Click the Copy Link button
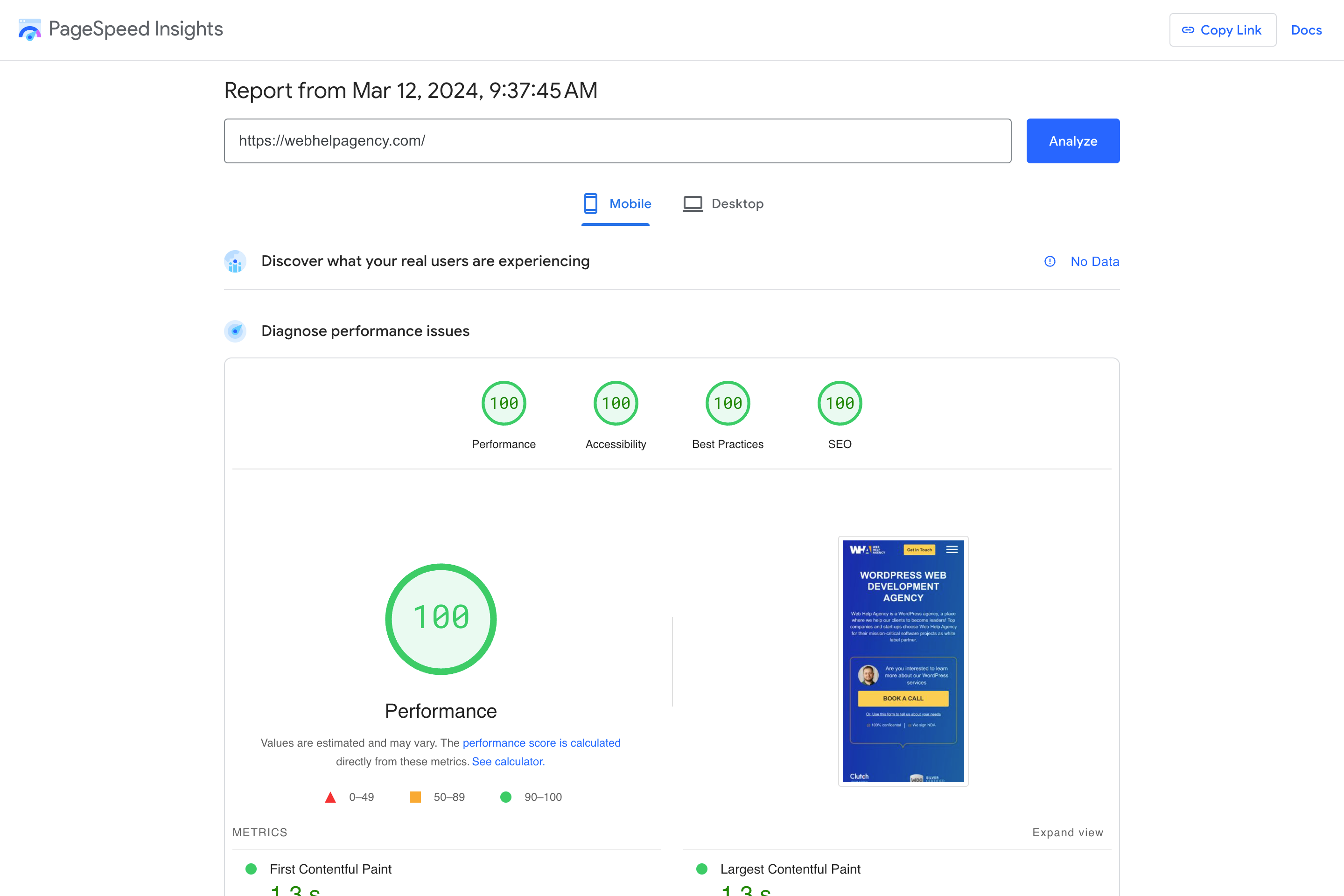Image resolution: width=1344 pixels, height=896 pixels. point(1222,30)
